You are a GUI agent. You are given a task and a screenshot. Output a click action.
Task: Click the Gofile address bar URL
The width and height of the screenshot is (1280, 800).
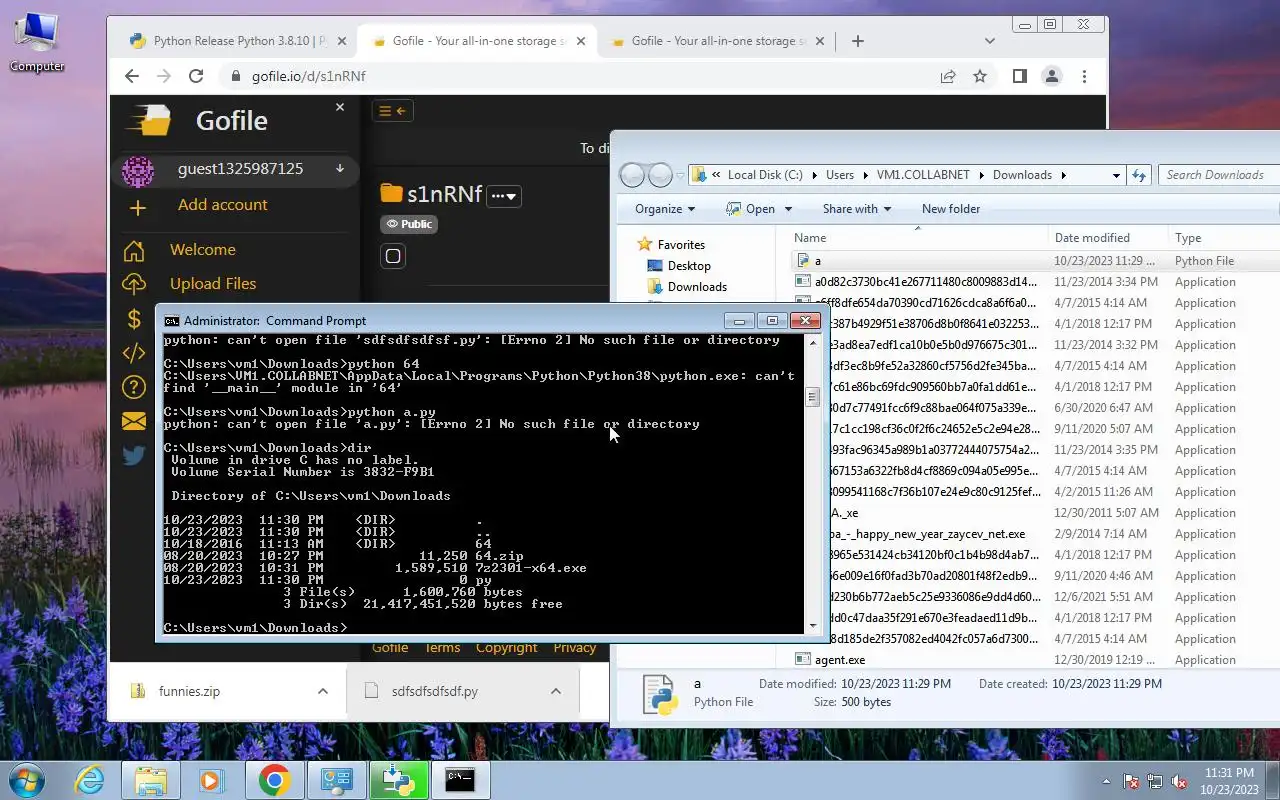(x=308, y=76)
